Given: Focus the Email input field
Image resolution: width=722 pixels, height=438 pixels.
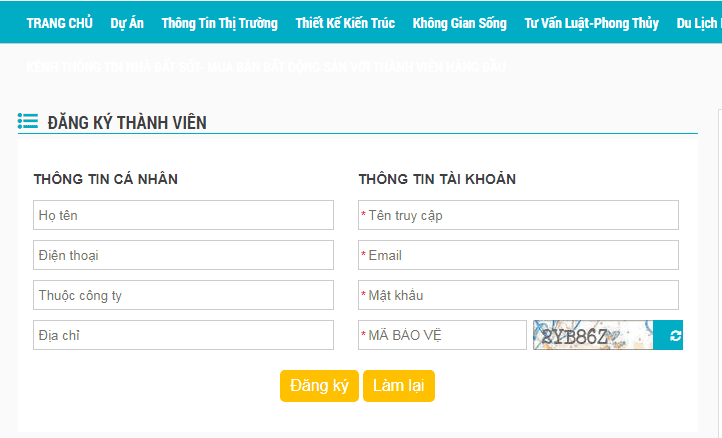Looking at the screenshot, I should (518, 255).
